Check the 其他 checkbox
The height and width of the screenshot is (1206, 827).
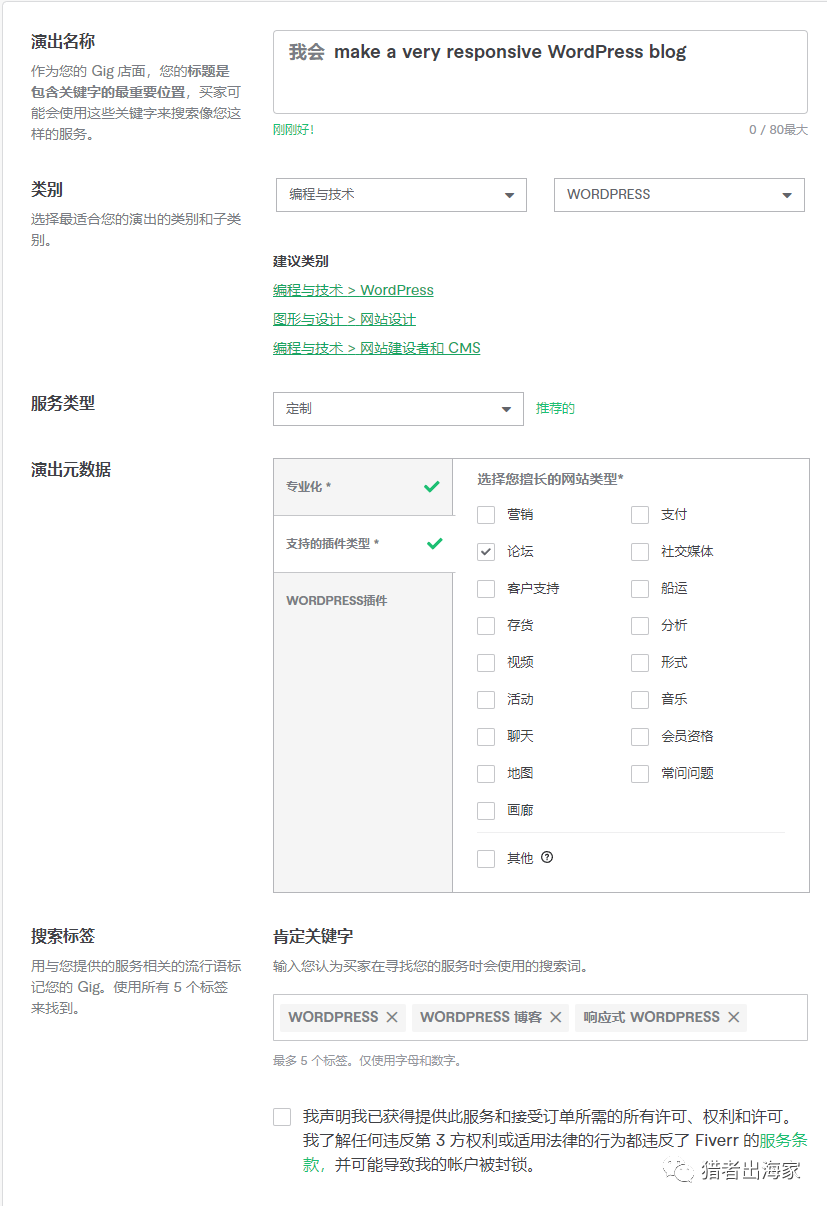pyautogui.click(x=486, y=859)
